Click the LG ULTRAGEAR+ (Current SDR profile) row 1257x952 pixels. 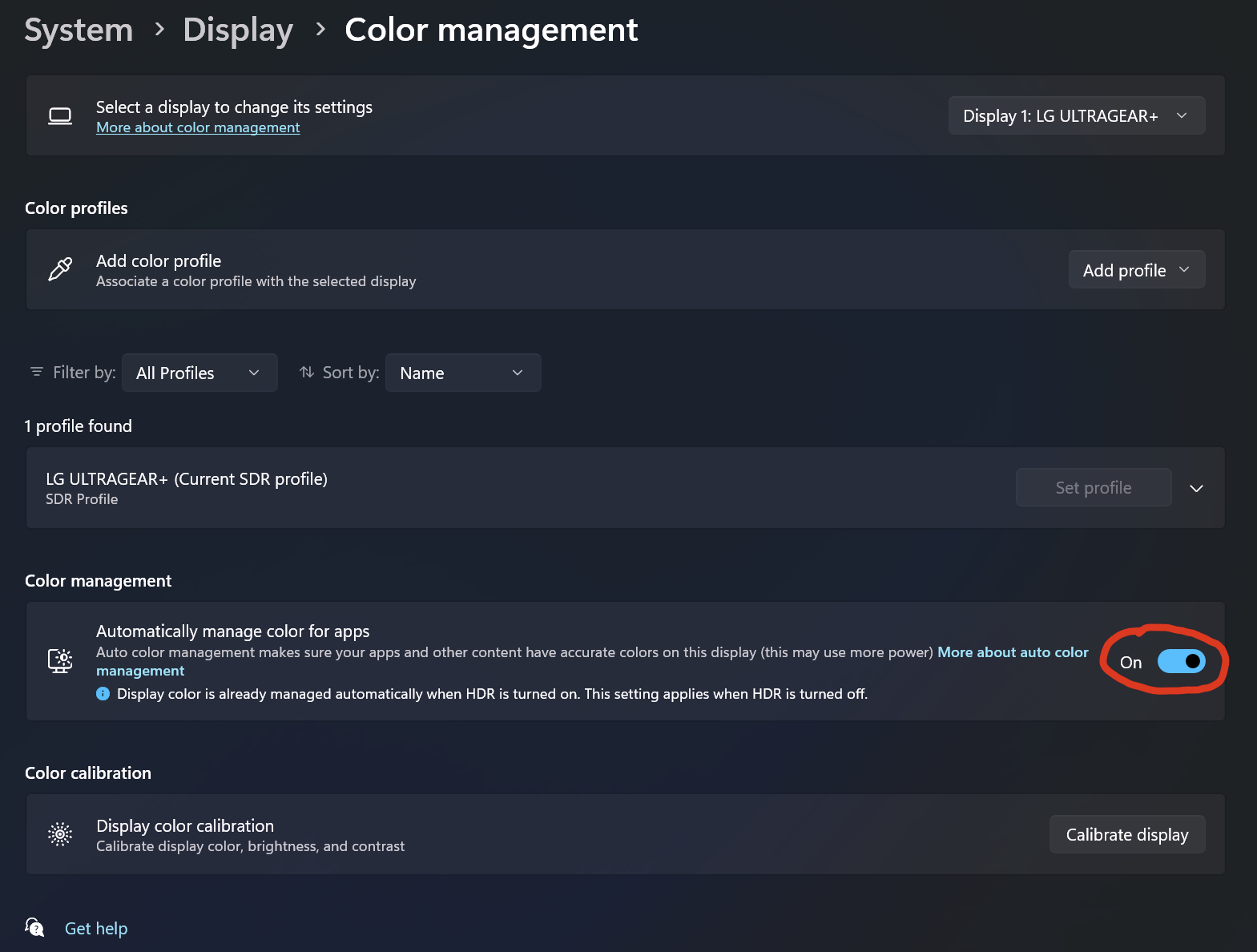coord(626,488)
